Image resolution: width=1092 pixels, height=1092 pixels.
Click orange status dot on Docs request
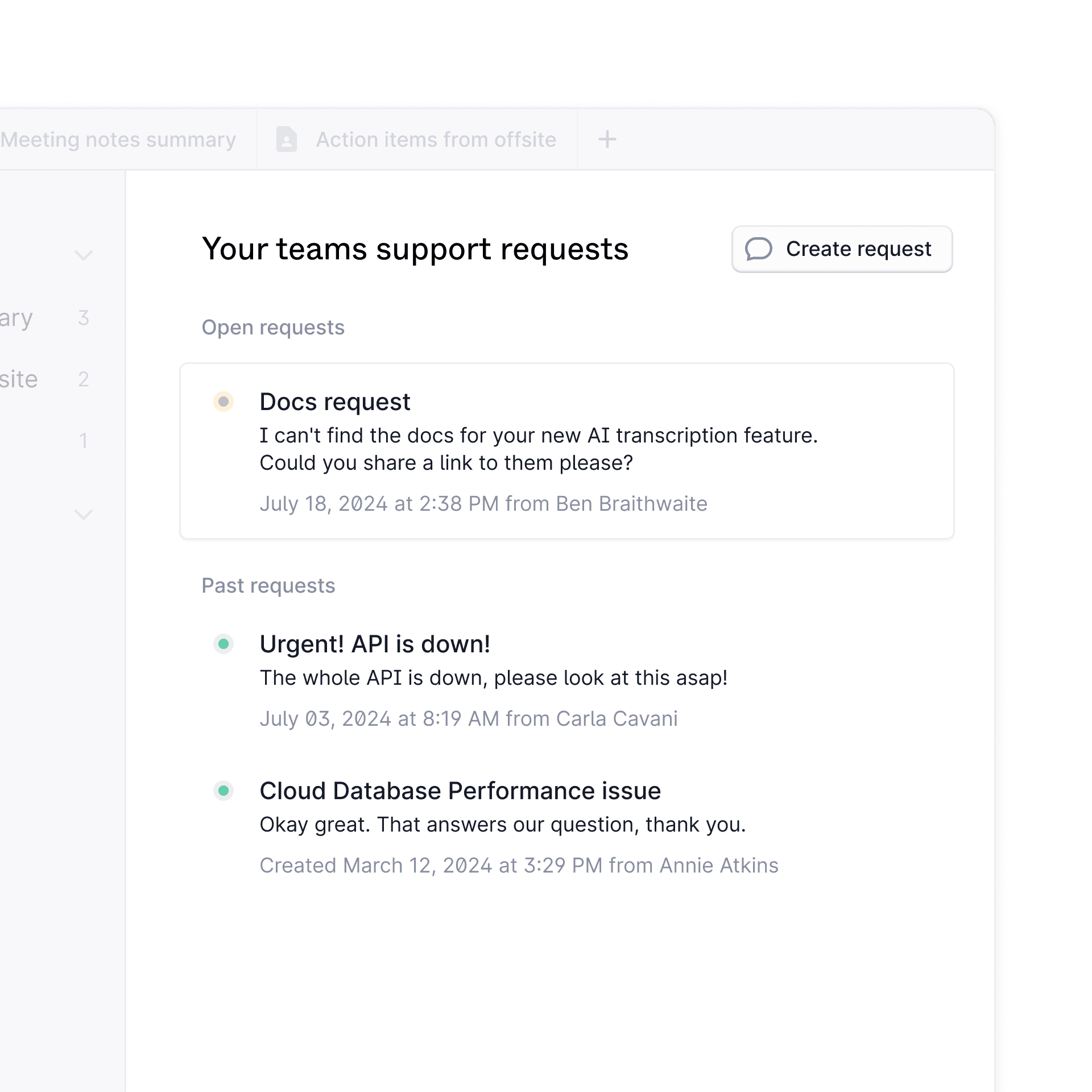(224, 402)
